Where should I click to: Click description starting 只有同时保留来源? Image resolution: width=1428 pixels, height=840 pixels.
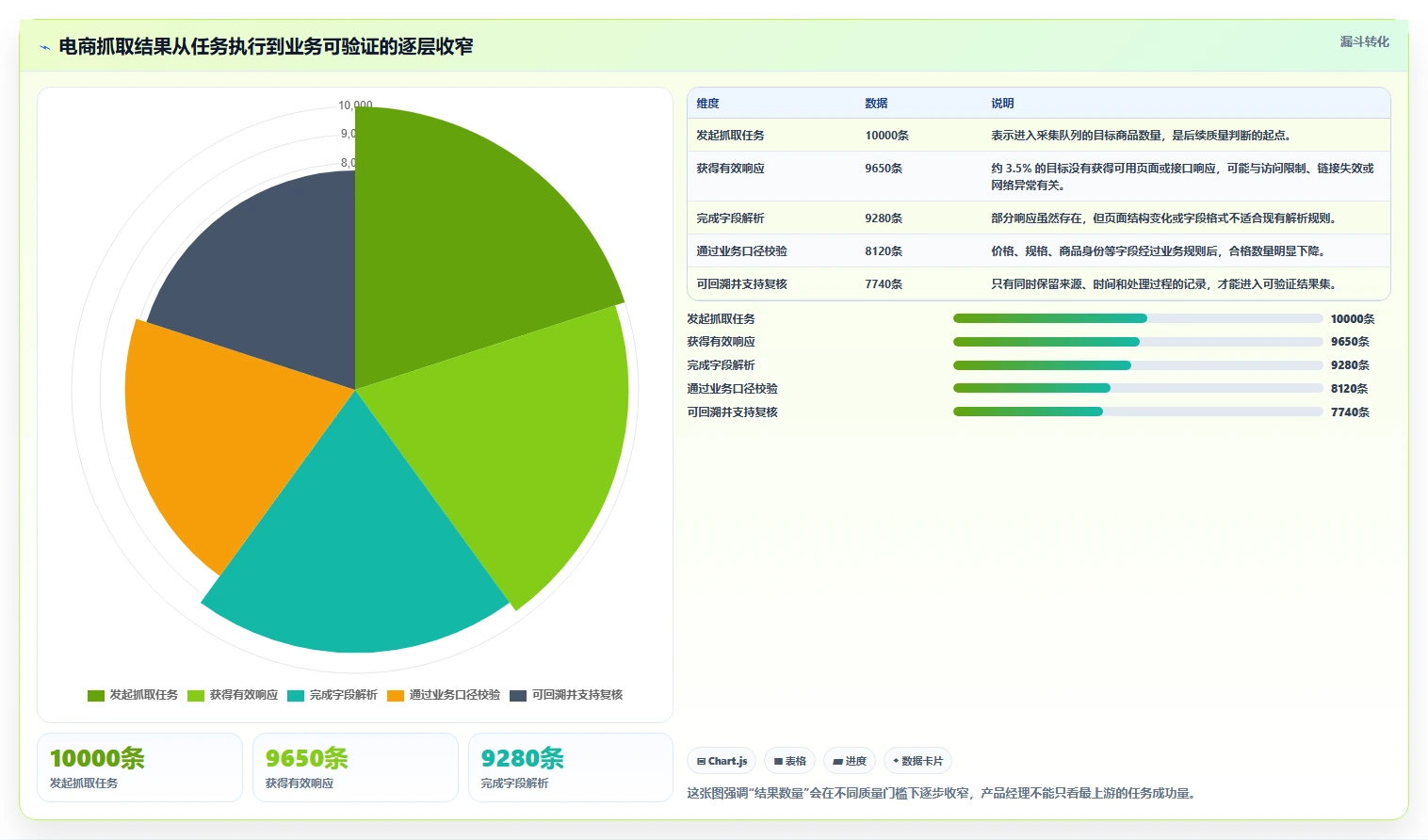1164,284
